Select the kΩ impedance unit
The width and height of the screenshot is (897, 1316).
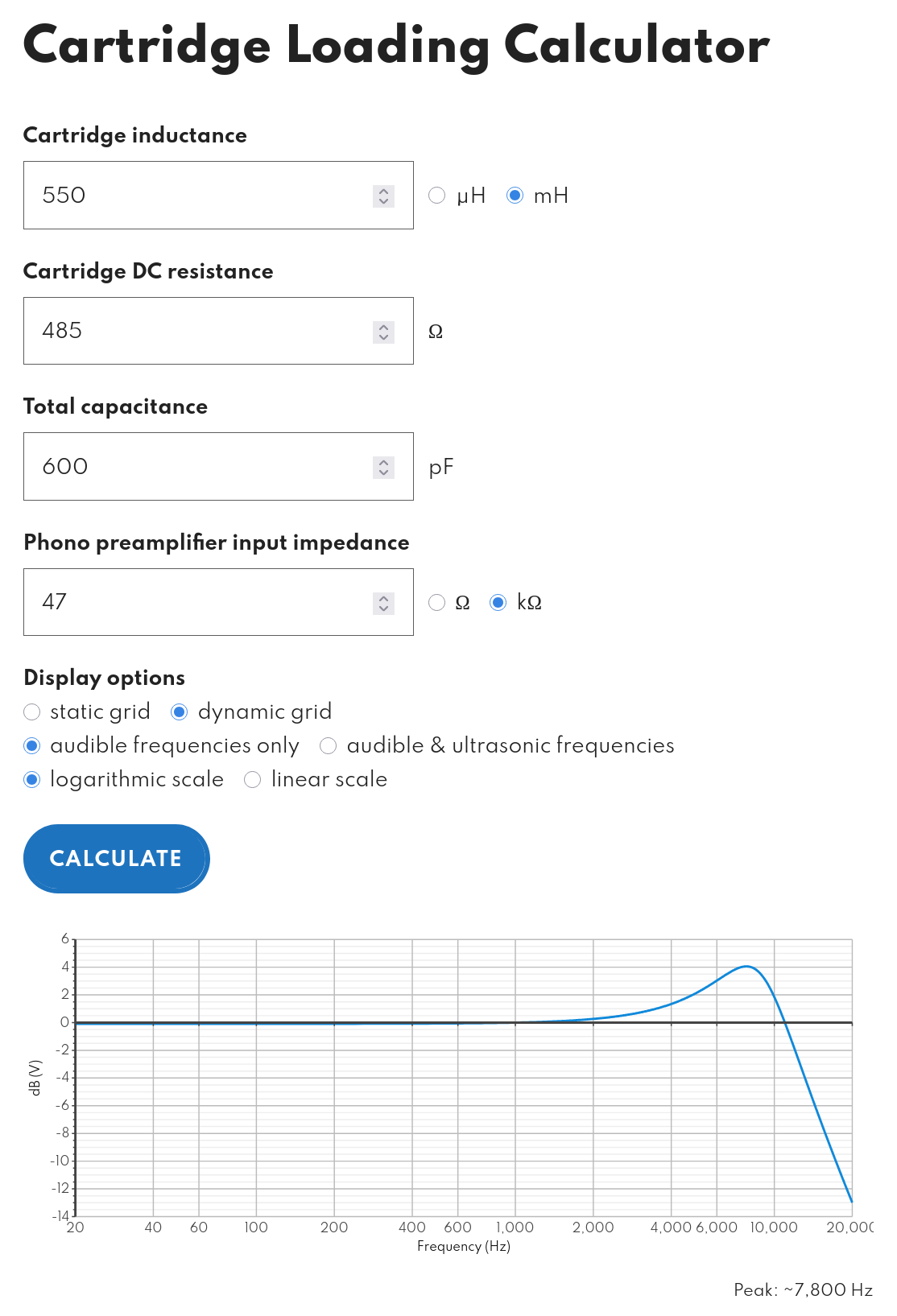coord(498,603)
